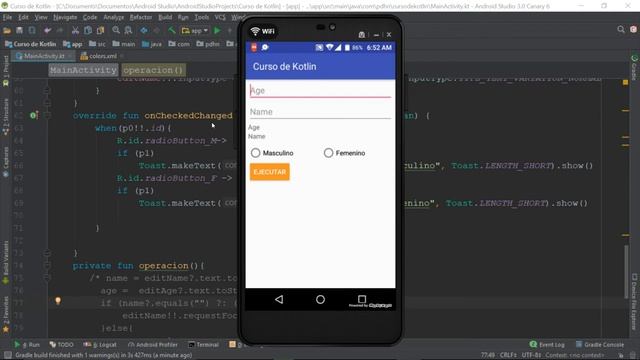The height and width of the screenshot is (360, 640).
Task: Click the Make Project hammer icon
Action: click(172, 31)
